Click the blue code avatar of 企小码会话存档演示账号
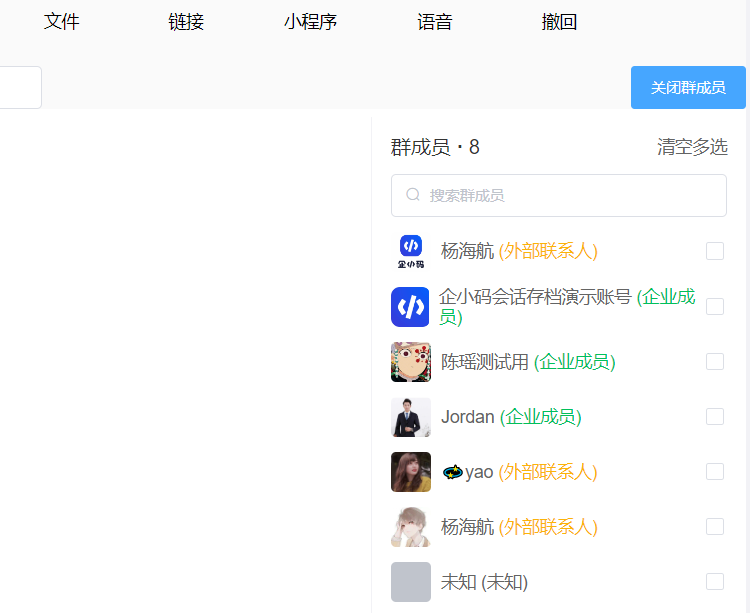750x613 pixels. tap(410, 307)
